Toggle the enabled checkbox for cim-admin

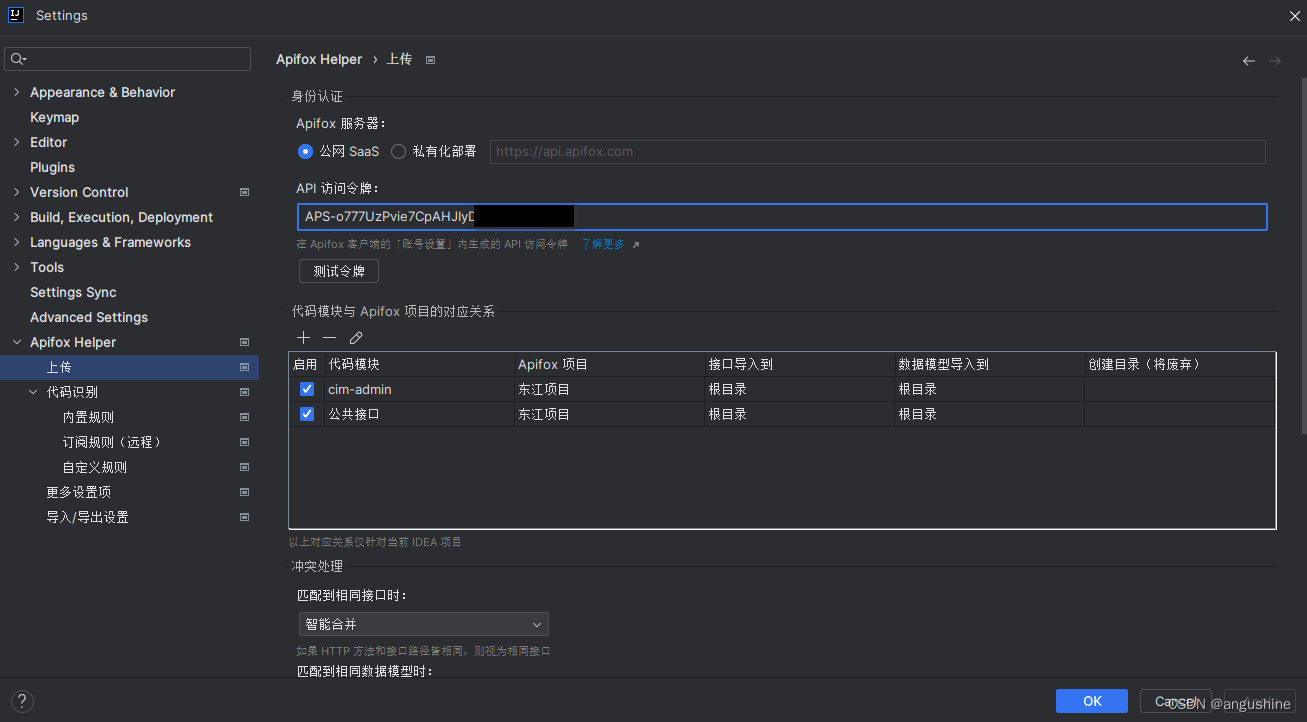click(x=307, y=389)
